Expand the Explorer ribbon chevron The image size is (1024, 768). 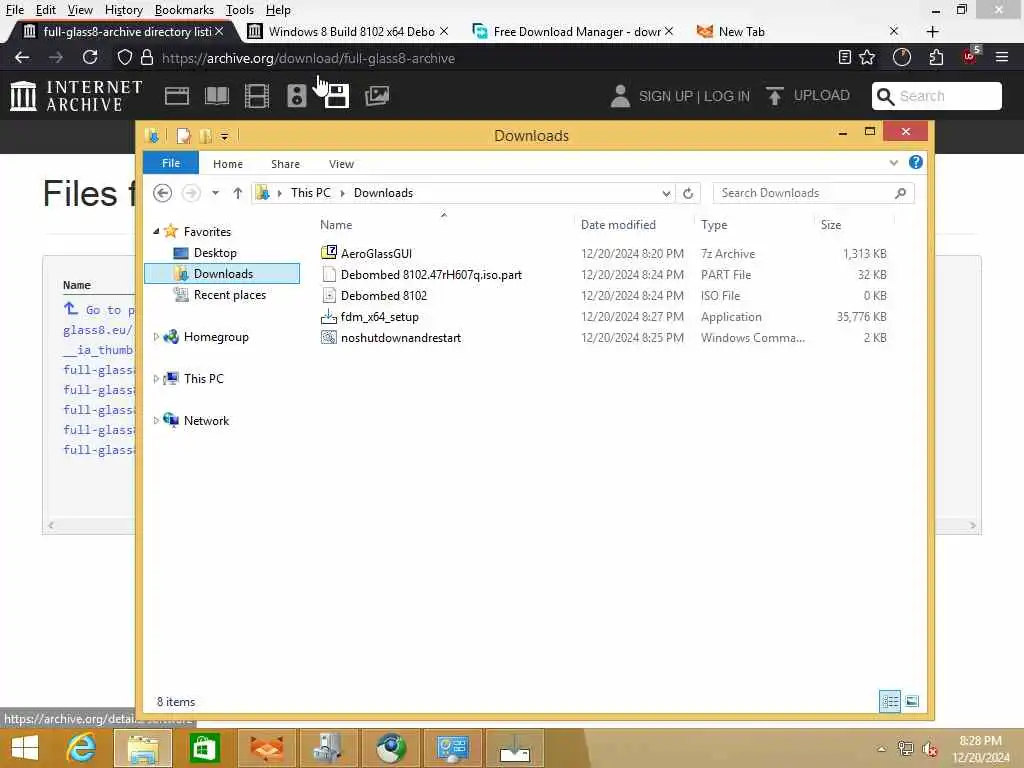[893, 163]
